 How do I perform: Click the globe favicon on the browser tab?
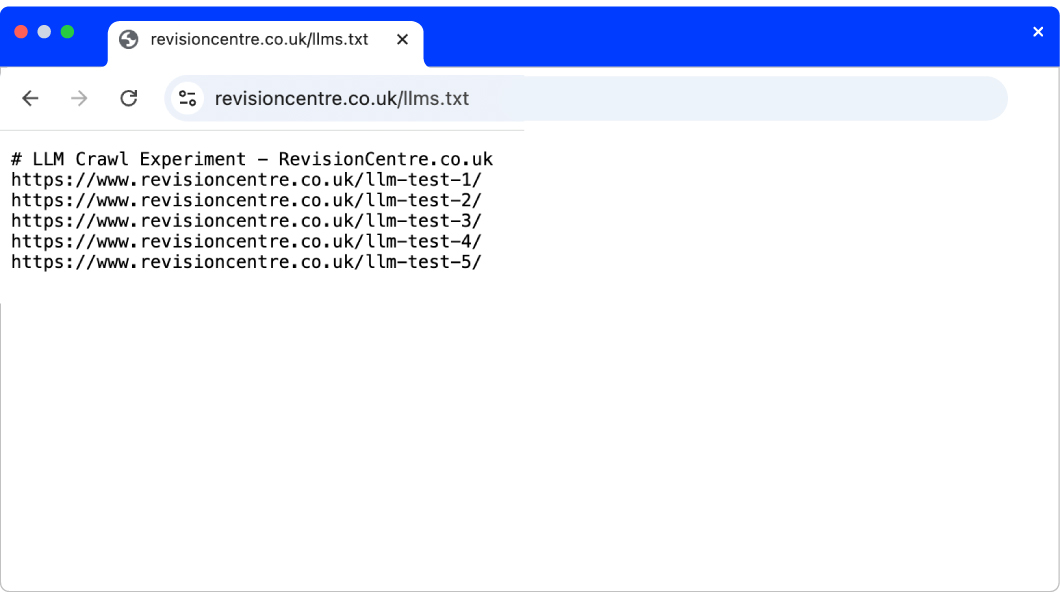coord(128,40)
